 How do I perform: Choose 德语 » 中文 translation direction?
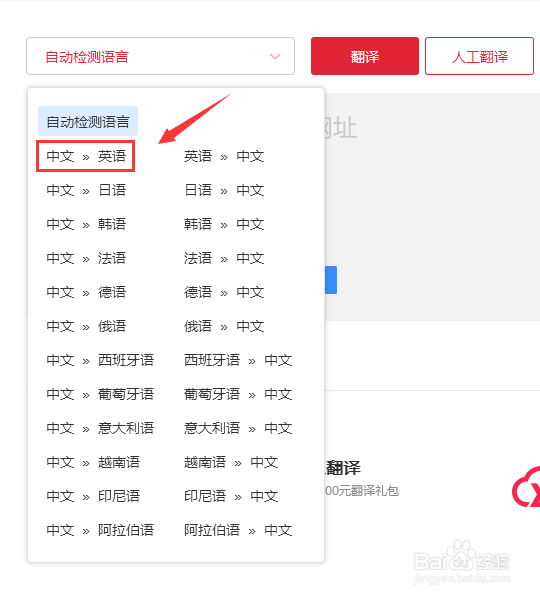[x=224, y=292]
